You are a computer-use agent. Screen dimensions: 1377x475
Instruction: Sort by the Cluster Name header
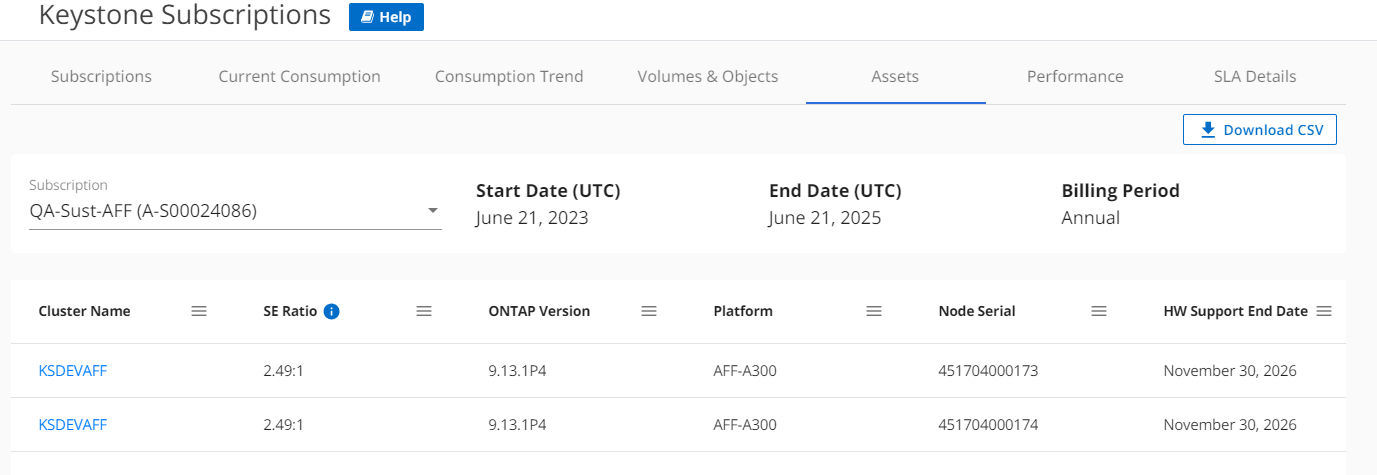[x=84, y=311]
